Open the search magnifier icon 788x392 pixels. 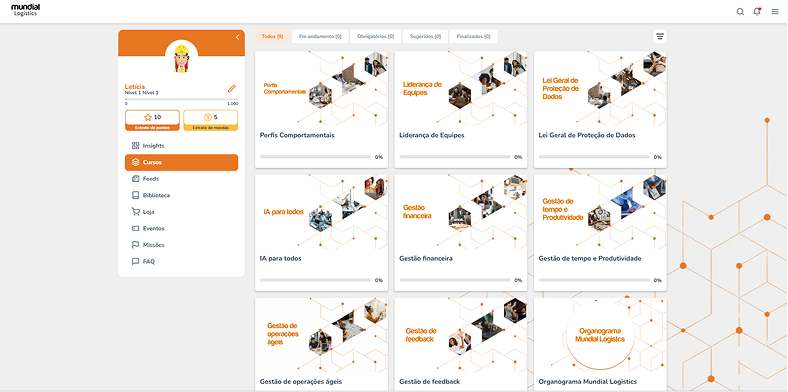[x=740, y=12]
